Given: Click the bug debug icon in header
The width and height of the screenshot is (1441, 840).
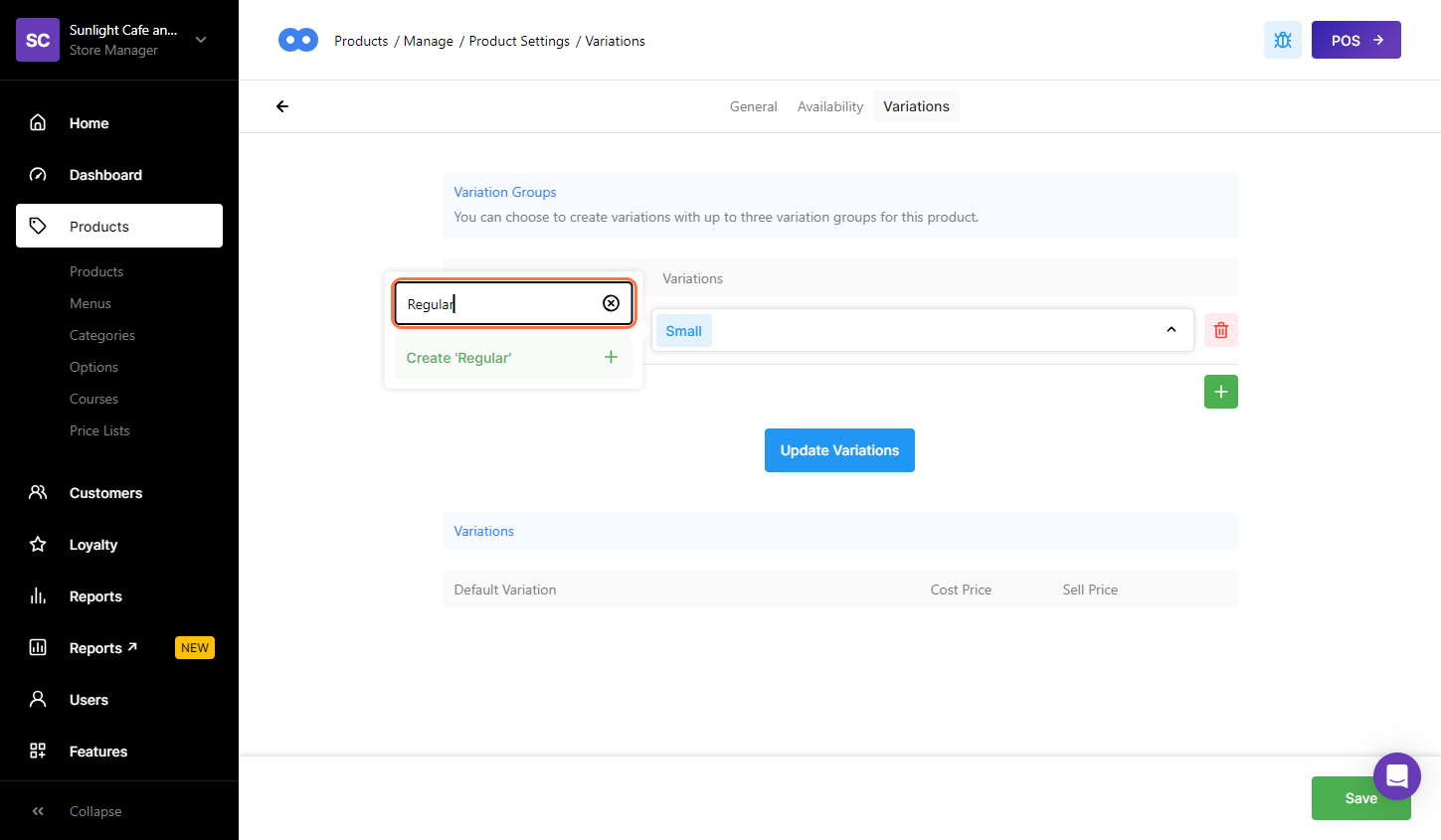Looking at the screenshot, I should pyautogui.click(x=1282, y=40).
